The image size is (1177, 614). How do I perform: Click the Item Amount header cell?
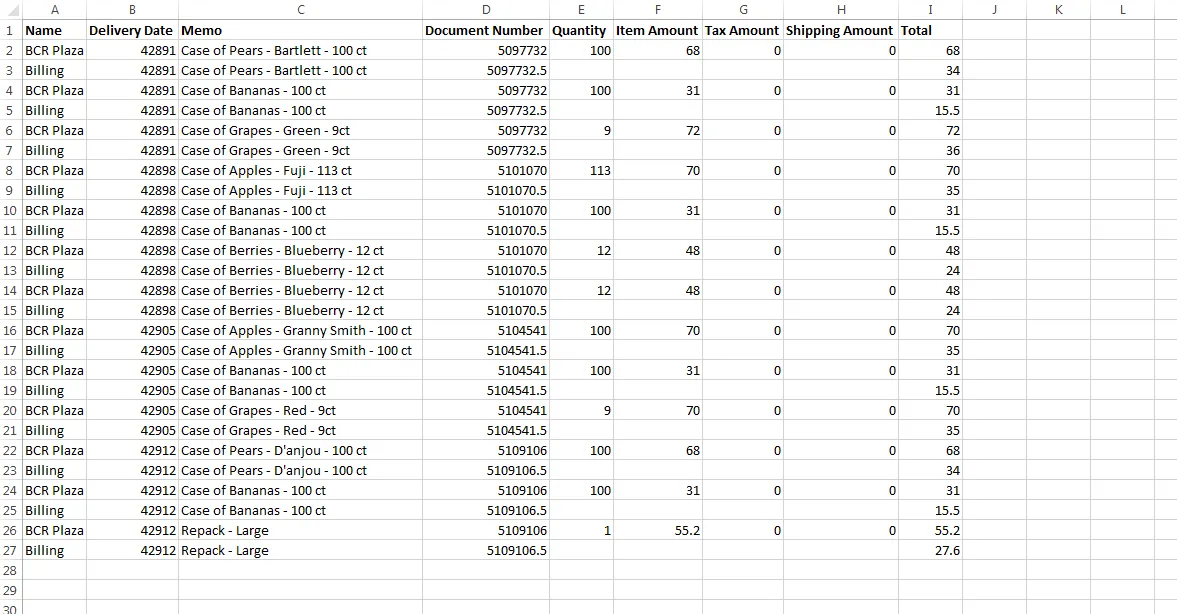tap(658, 31)
